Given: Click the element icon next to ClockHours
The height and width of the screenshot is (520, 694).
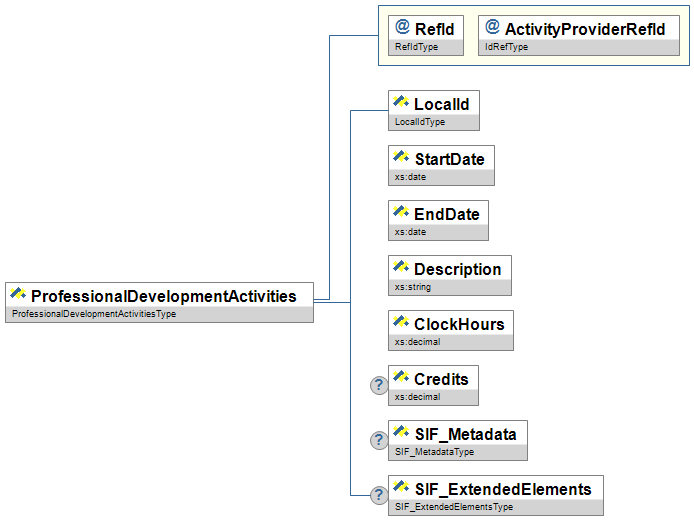Looking at the screenshot, I should pyautogui.click(x=402, y=323).
